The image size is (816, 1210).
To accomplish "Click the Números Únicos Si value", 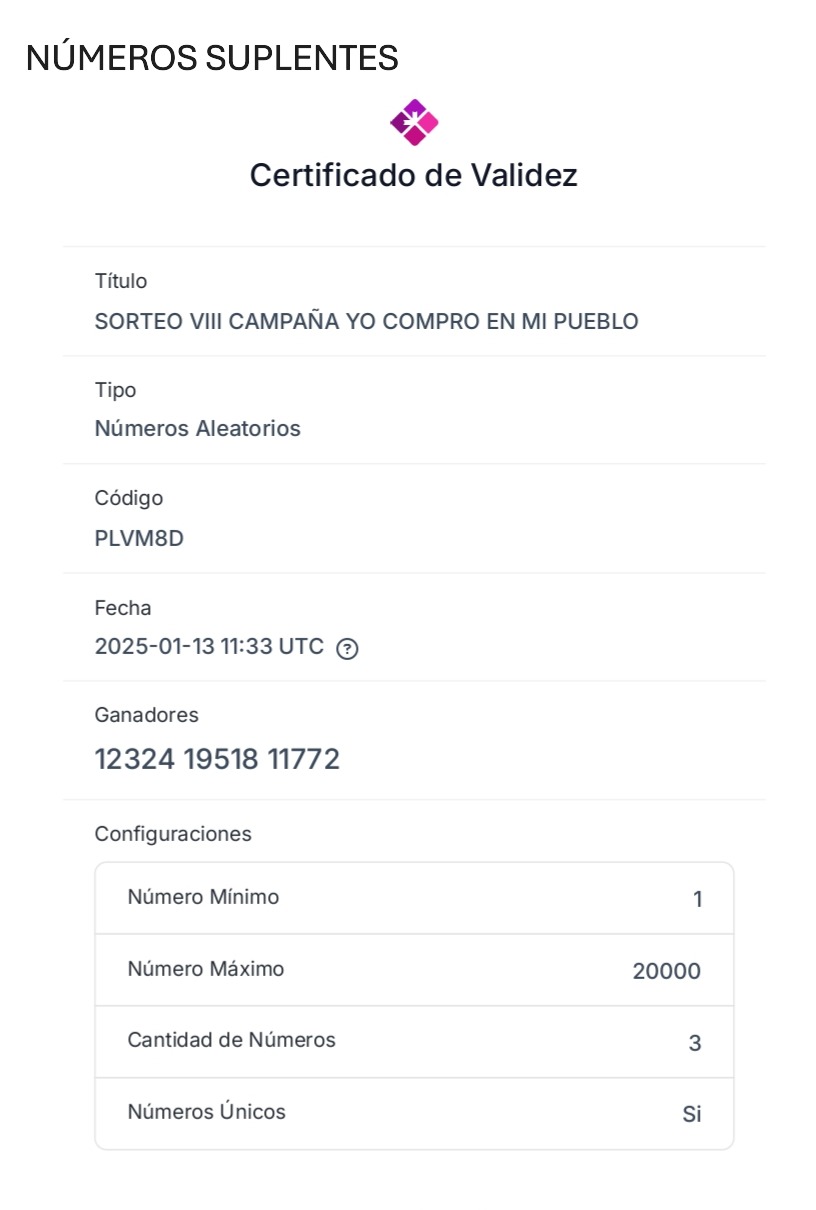I will click(x=692, y=1114).
